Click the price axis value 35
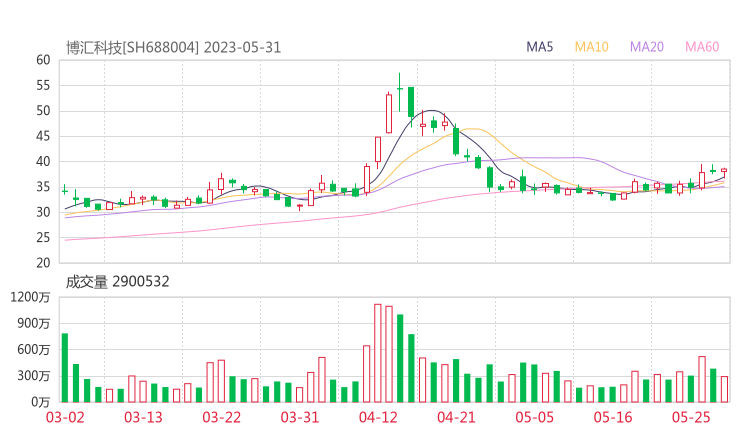The image size is (740, 440). [43, 187]
